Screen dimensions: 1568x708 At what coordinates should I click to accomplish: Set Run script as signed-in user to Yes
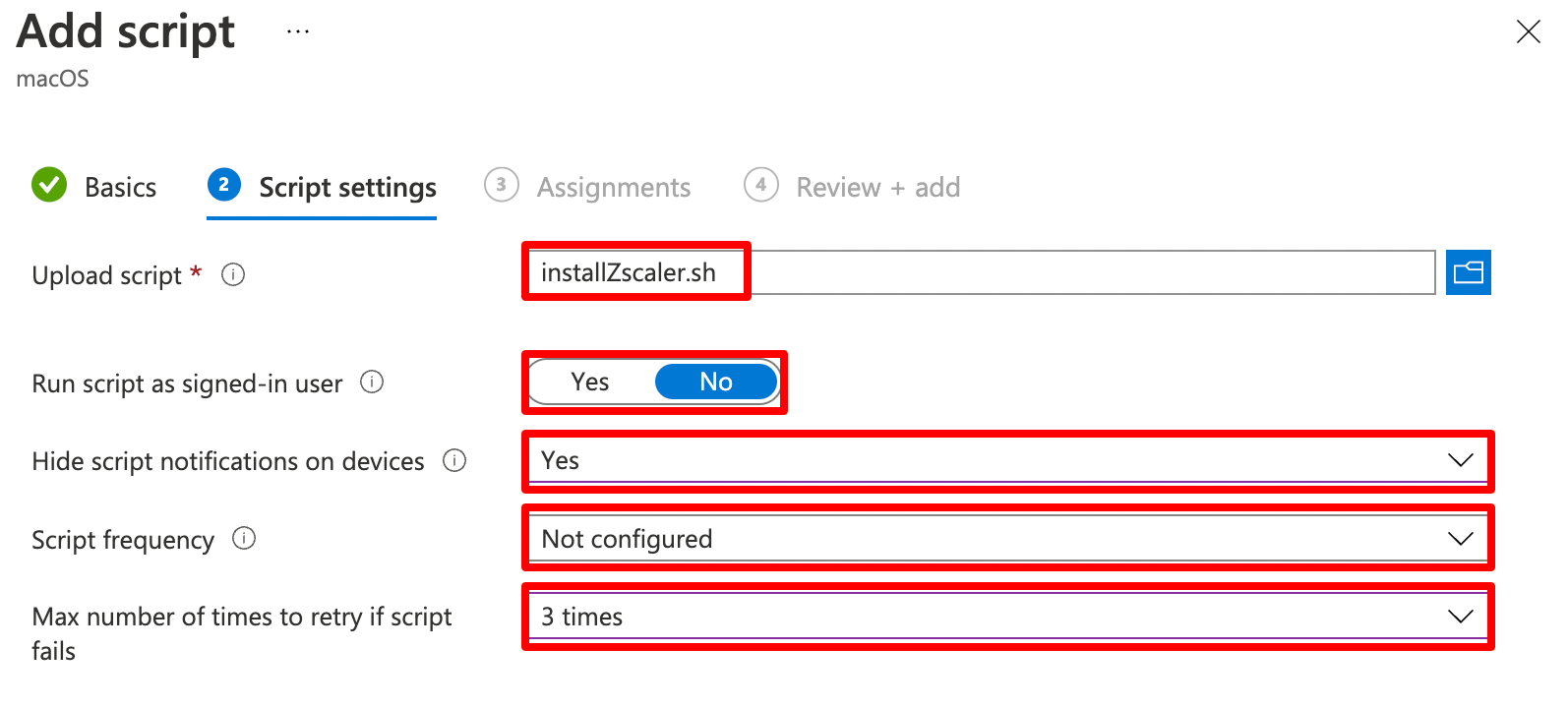click(x=590, y=382)
